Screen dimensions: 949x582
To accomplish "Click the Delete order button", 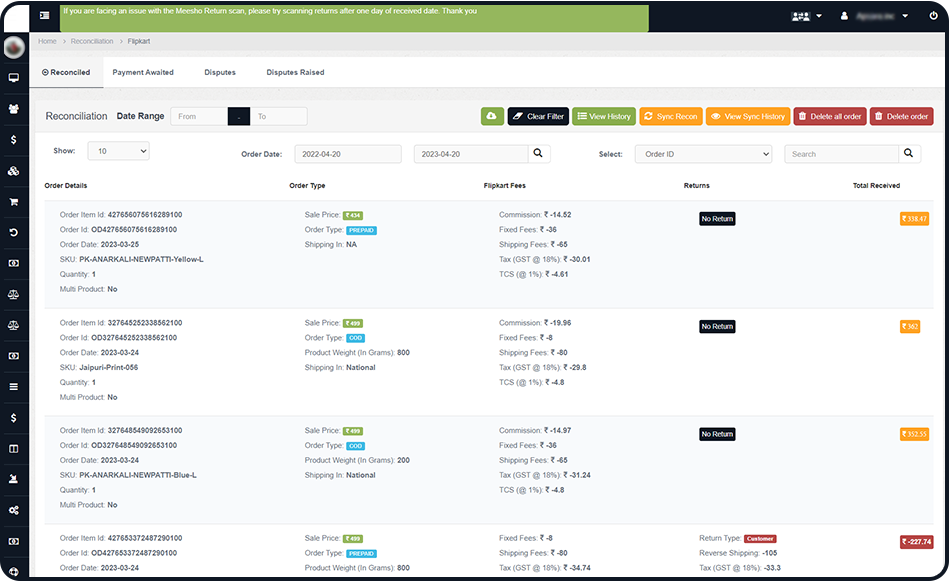I will pyautogui.click(x=902, y=116).
